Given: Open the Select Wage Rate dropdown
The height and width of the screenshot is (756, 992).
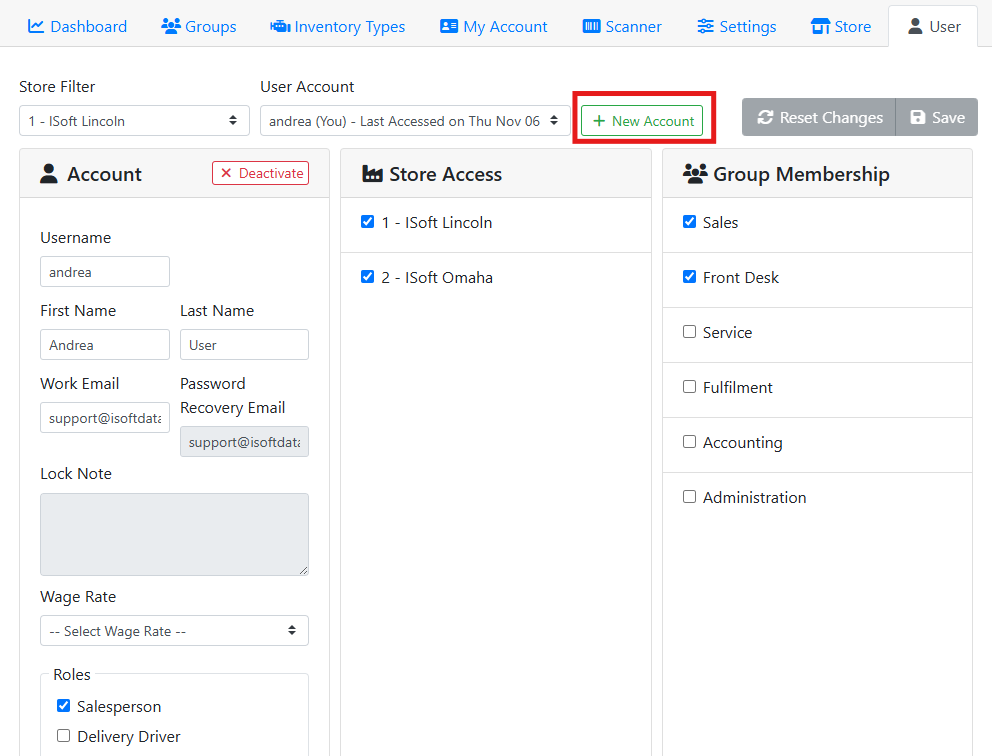Looking at the screenshot, I should click(x=174, y=631).
